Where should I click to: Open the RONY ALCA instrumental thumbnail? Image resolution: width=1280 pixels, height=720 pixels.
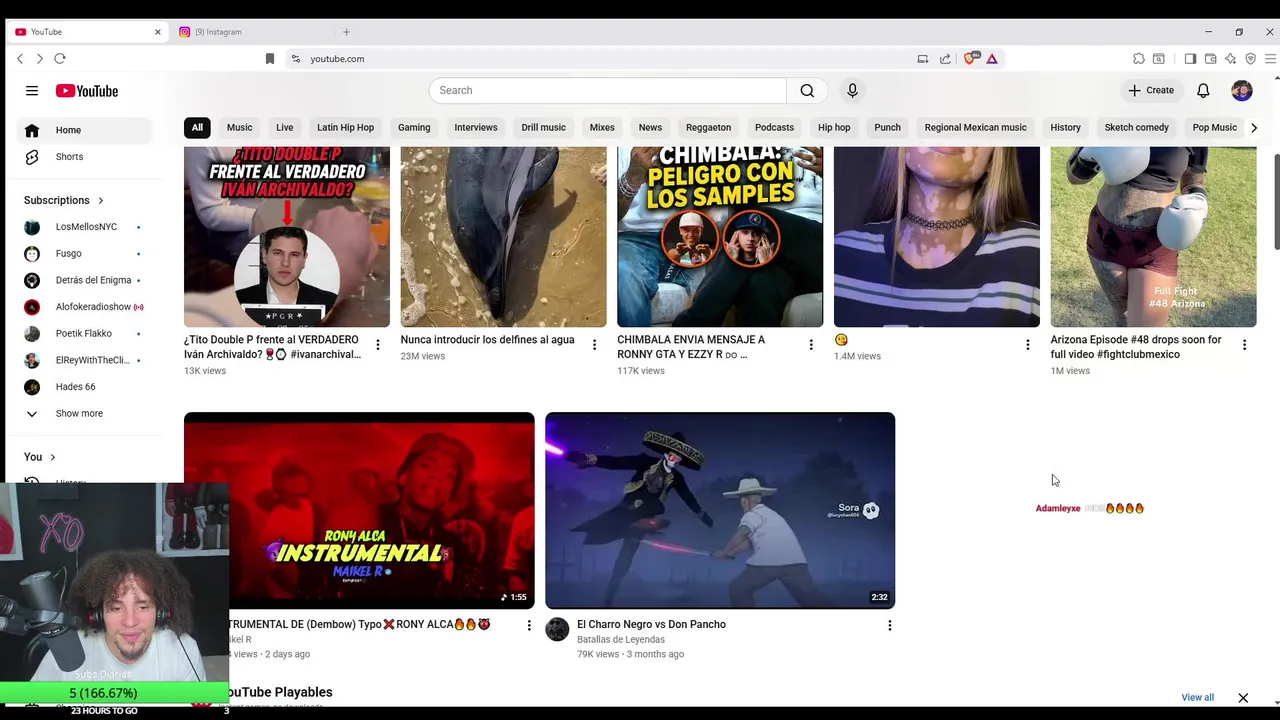(x=359, y=510)
